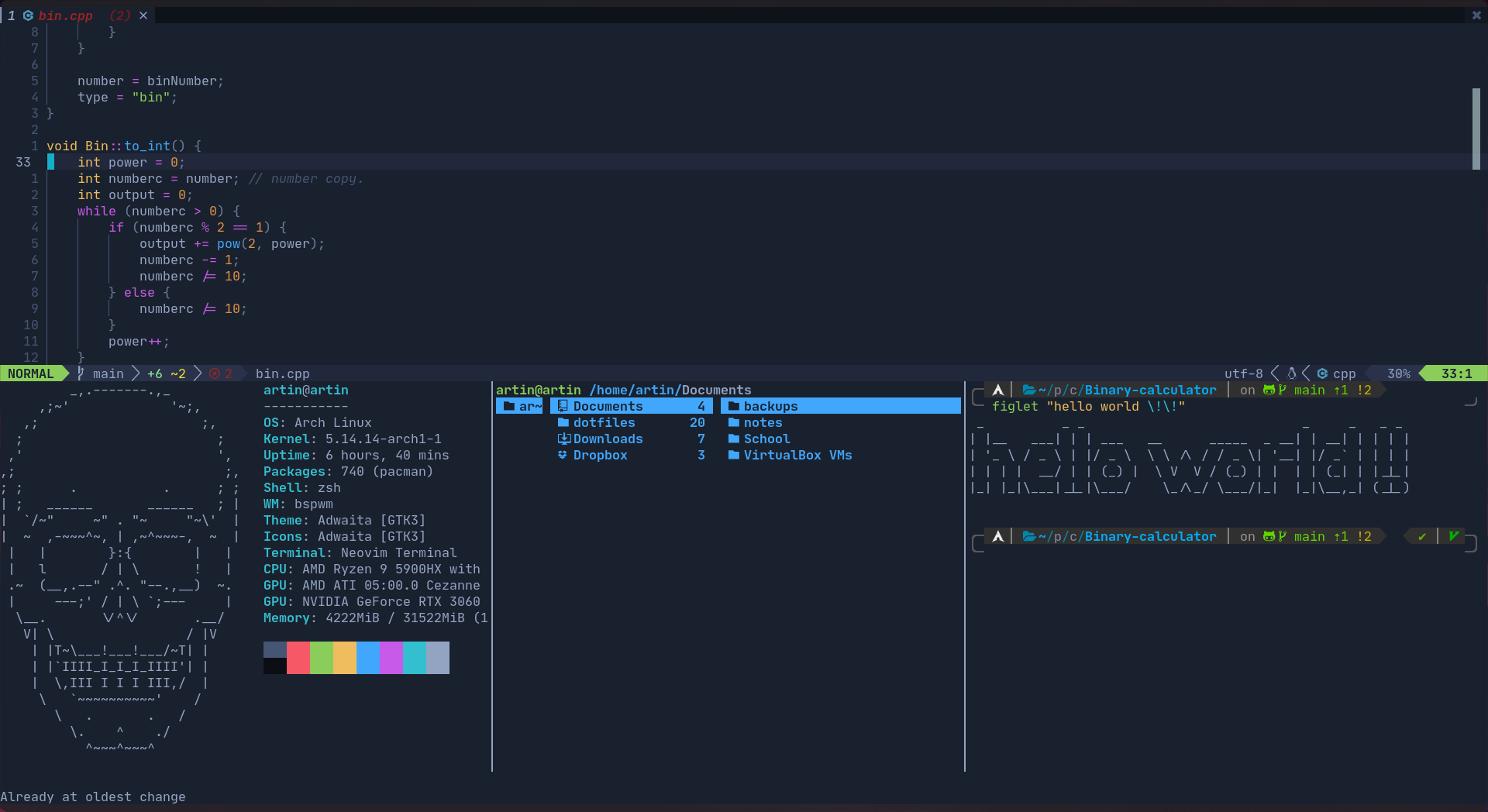Click the download icon beside Downloads

click(x=563, y=439)
